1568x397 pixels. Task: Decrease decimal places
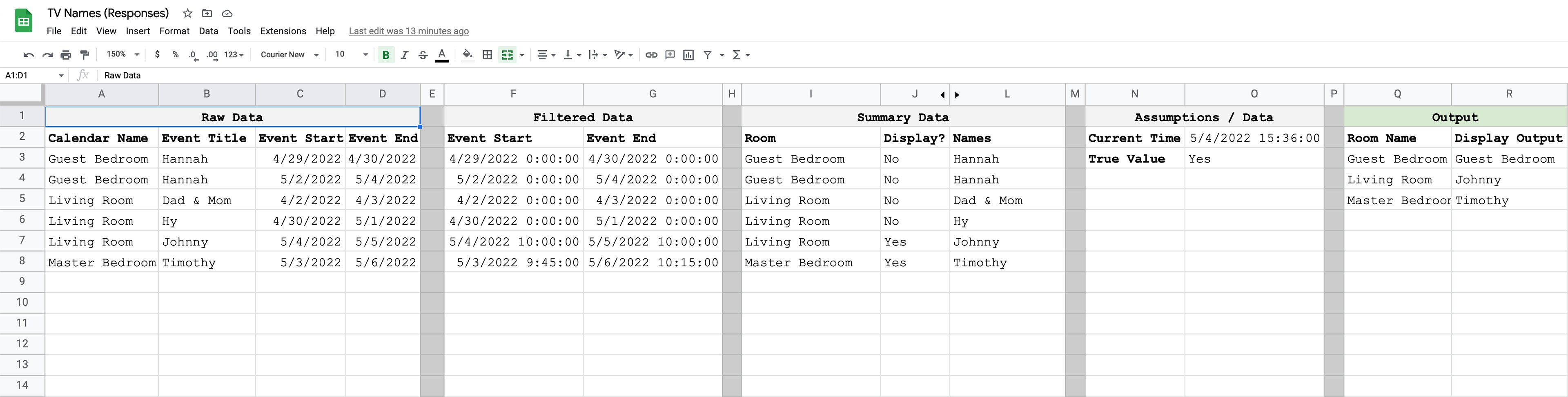coord(193,55)
